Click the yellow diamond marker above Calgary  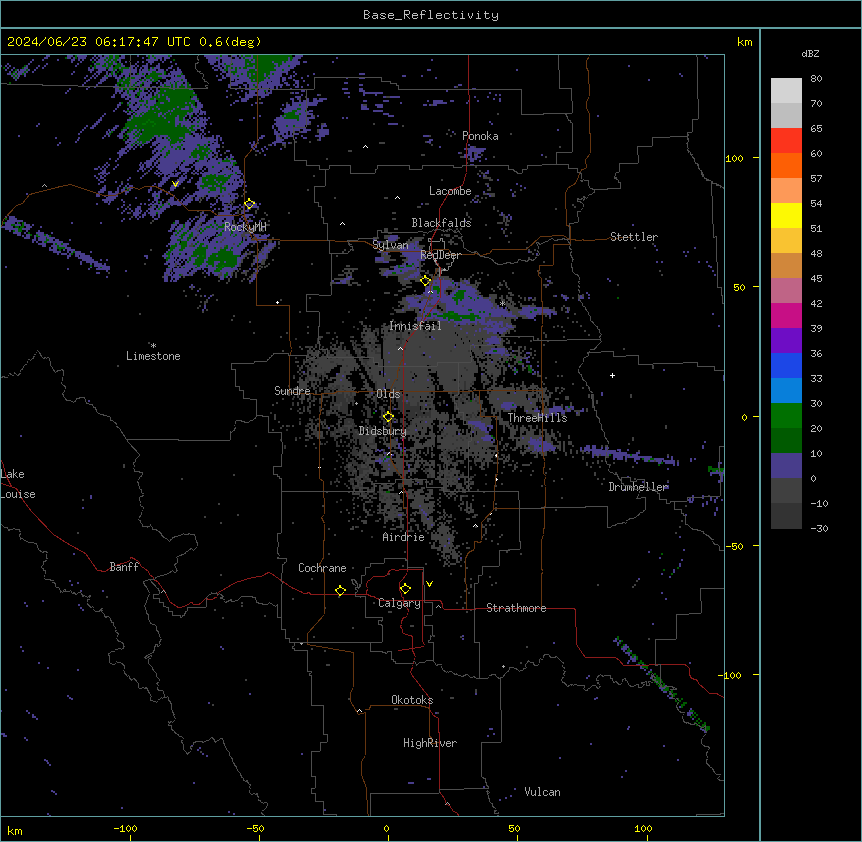coord(405,589)
